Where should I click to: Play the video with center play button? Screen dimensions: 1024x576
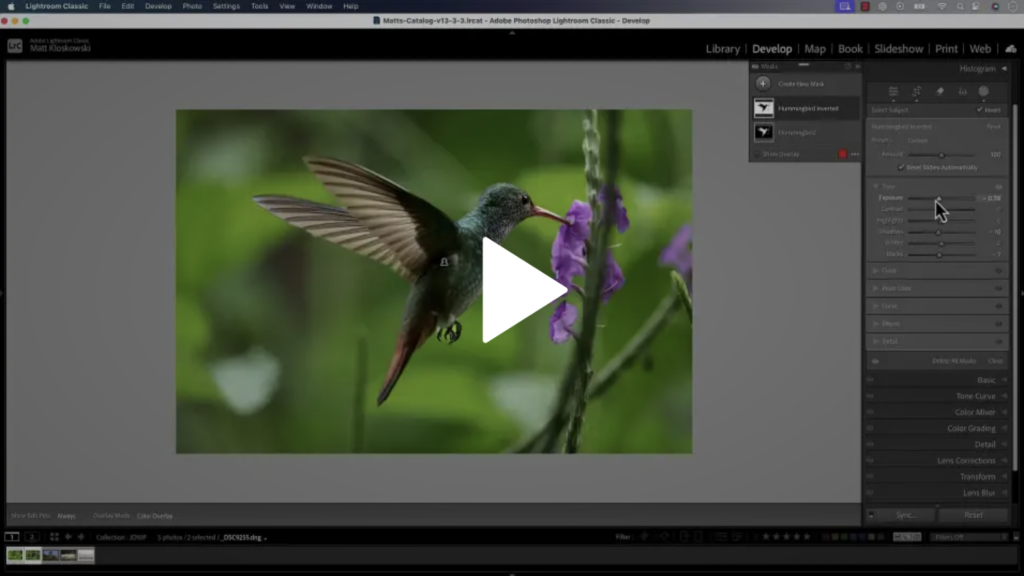(x=521, y=290)
